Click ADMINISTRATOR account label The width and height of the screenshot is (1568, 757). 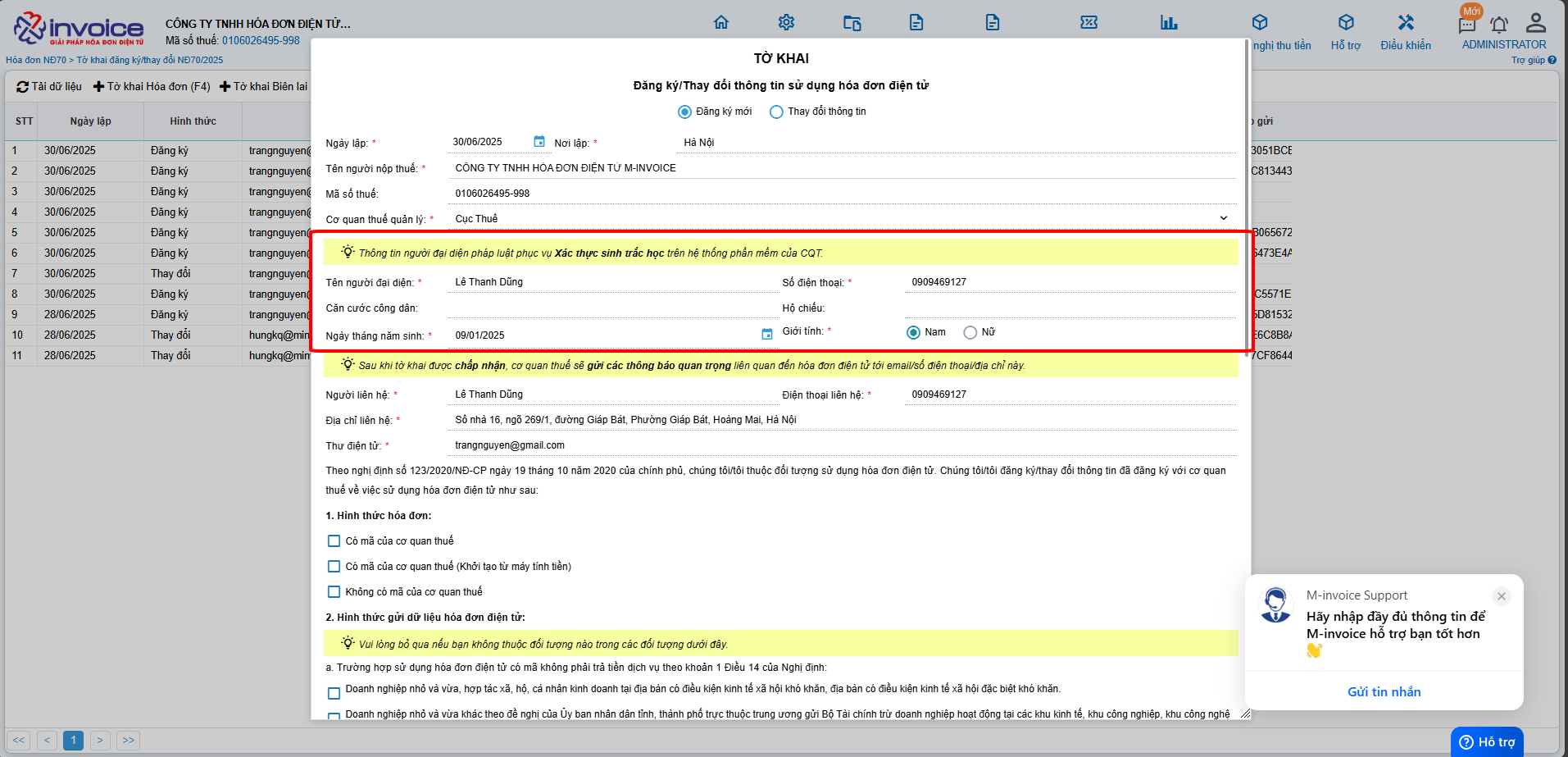(x=1504, y=44)
